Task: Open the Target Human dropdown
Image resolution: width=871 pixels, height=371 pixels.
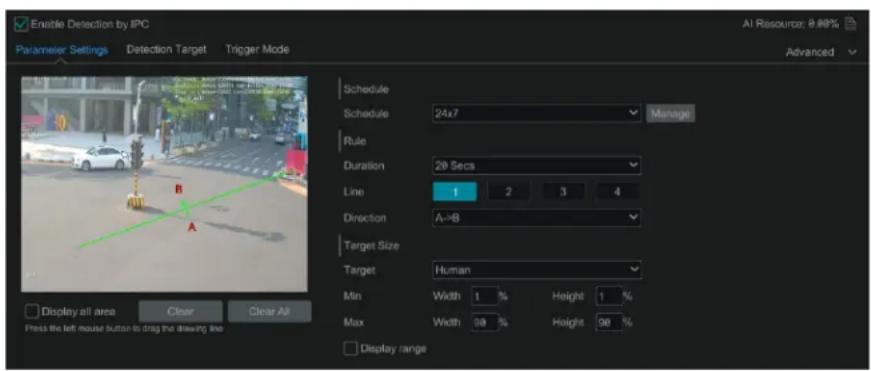Action: point(537,270)
